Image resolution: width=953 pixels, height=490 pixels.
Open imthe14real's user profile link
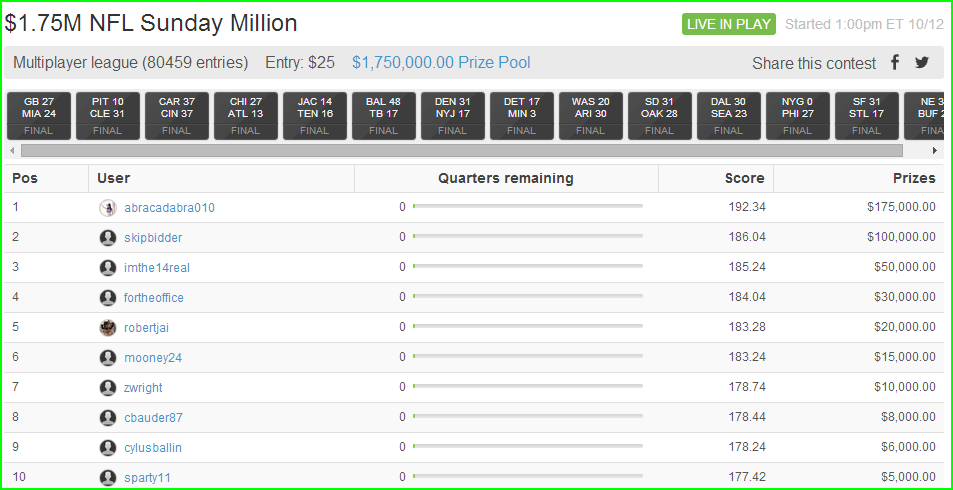(x=157, y=267)
